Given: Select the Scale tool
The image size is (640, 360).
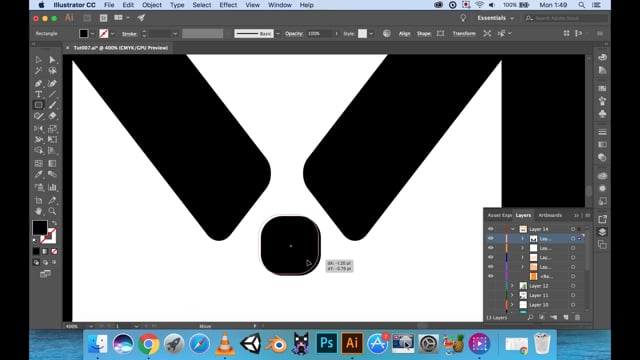Looking at the screenshot, I should [x=52, y=129].
